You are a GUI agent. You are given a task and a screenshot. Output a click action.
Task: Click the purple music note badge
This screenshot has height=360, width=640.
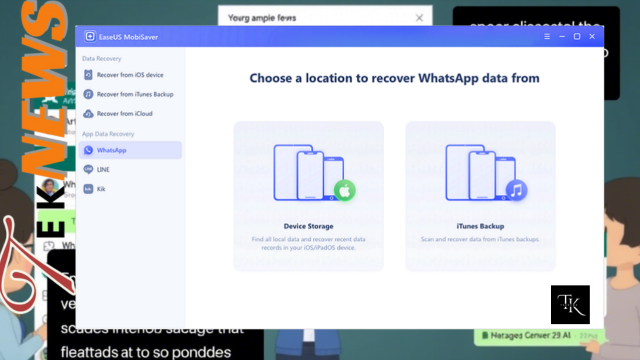click(x=517, y=191)
